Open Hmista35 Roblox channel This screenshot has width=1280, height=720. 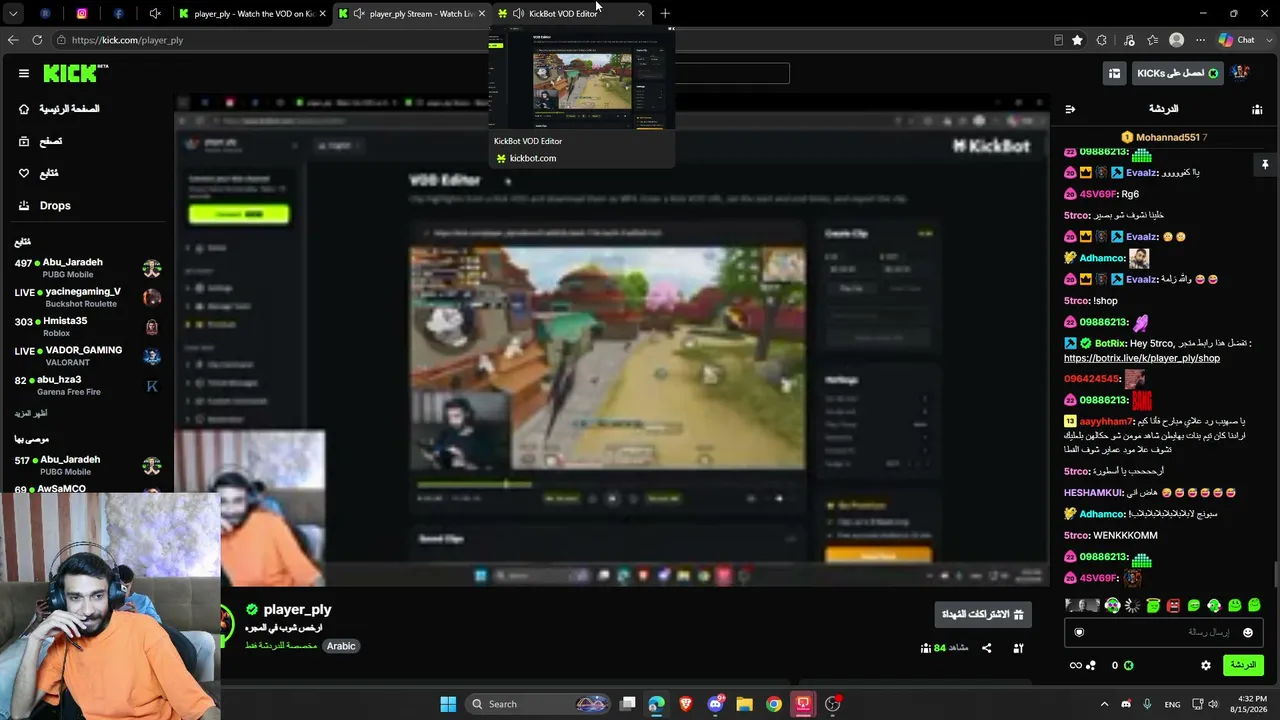(x=88, y=327)
